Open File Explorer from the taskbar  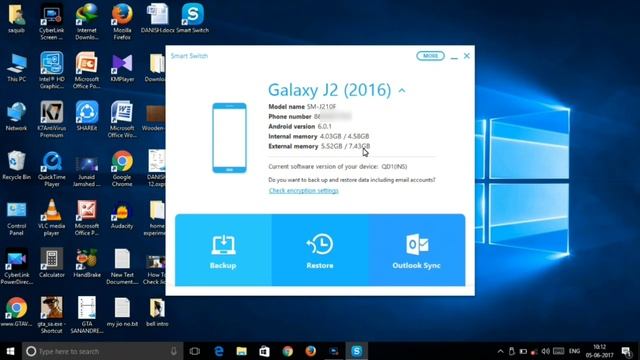tap(242, 351)
